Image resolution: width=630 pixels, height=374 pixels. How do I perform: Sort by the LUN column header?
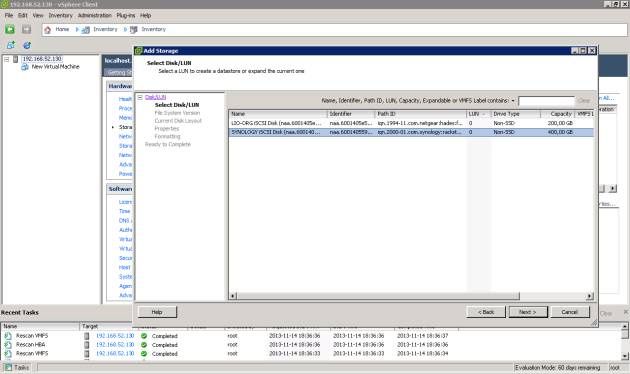click(479, 114)
